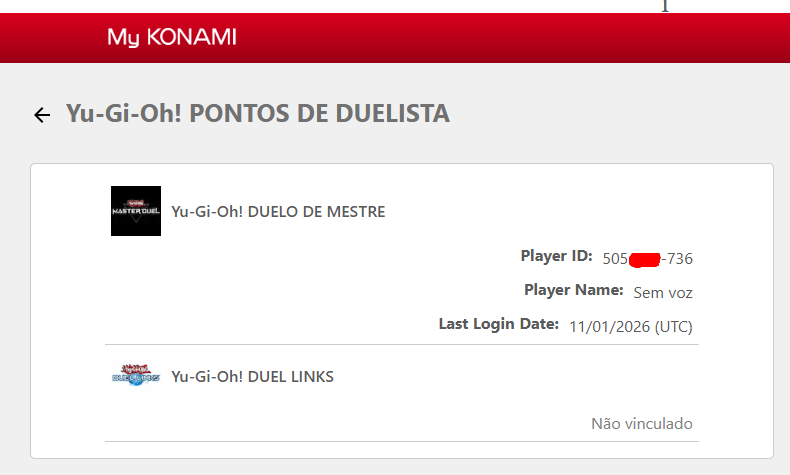Click the Yu-Gi-Oh! PONTOS DE DUELISTA heading
Screen dimensions: 790x475
coord(258,113)
